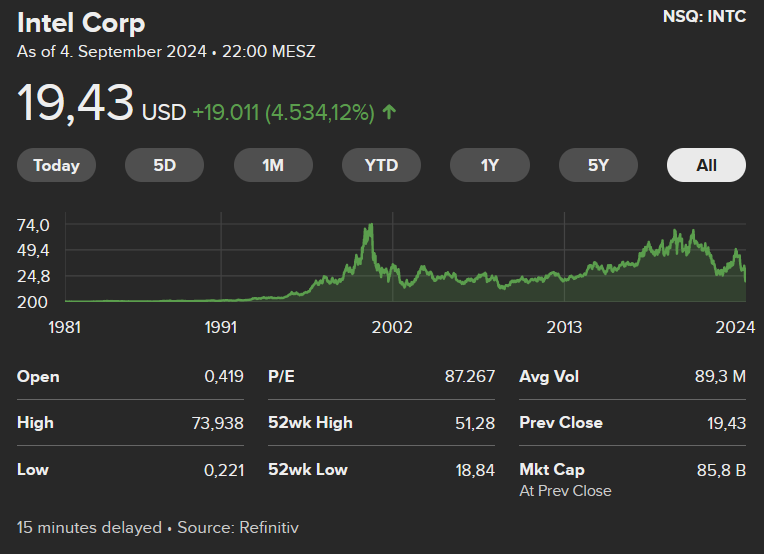Click the Prev Close value 19,43

tap(726, 423)
